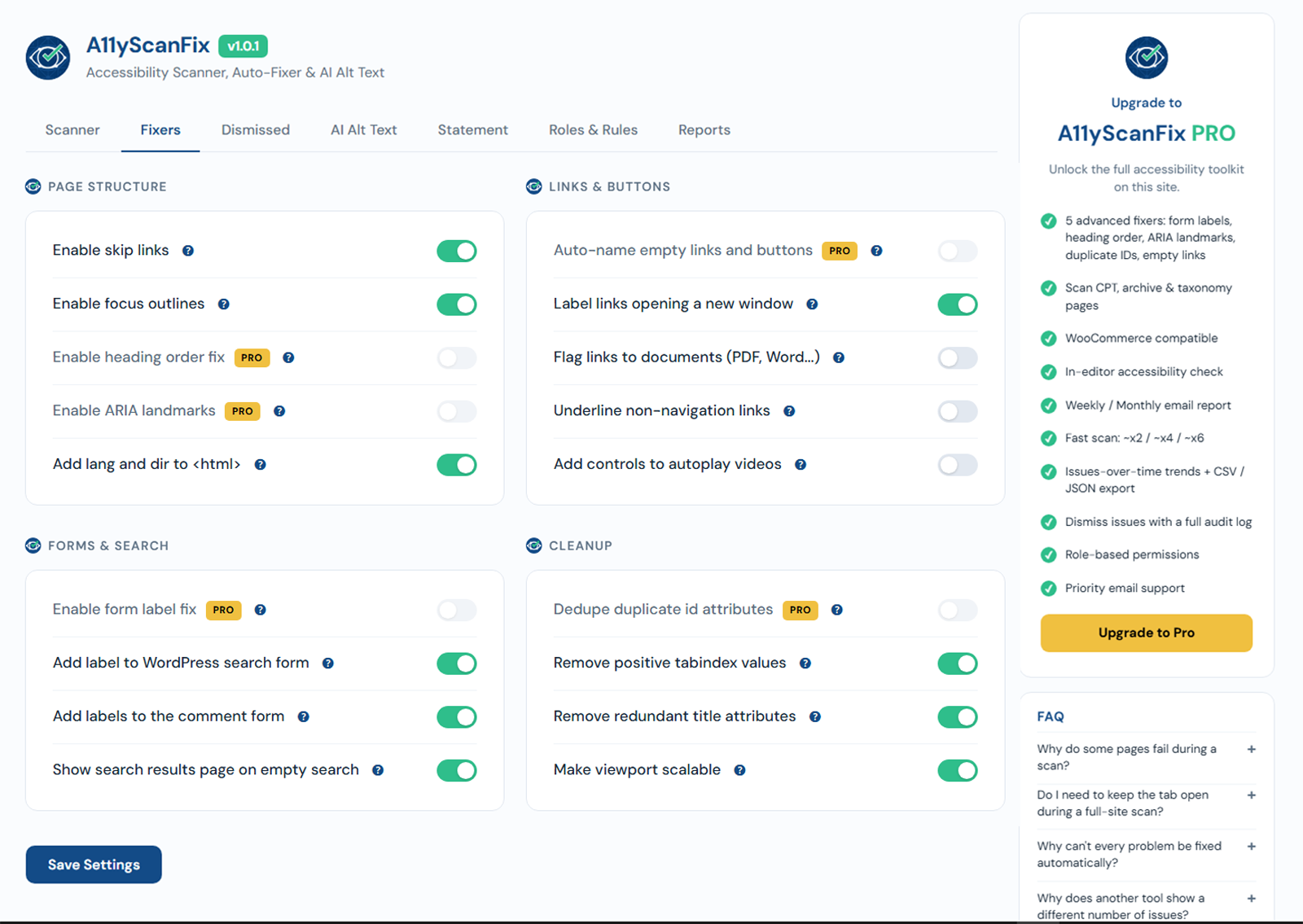Open help tooltip for Enable heading order fix

coord(288,357)
